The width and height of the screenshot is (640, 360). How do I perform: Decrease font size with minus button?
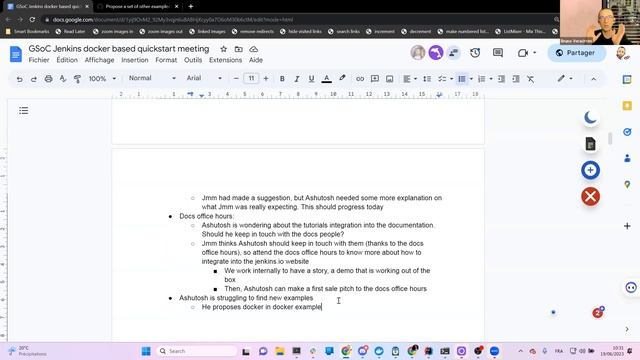click(236, 78)
